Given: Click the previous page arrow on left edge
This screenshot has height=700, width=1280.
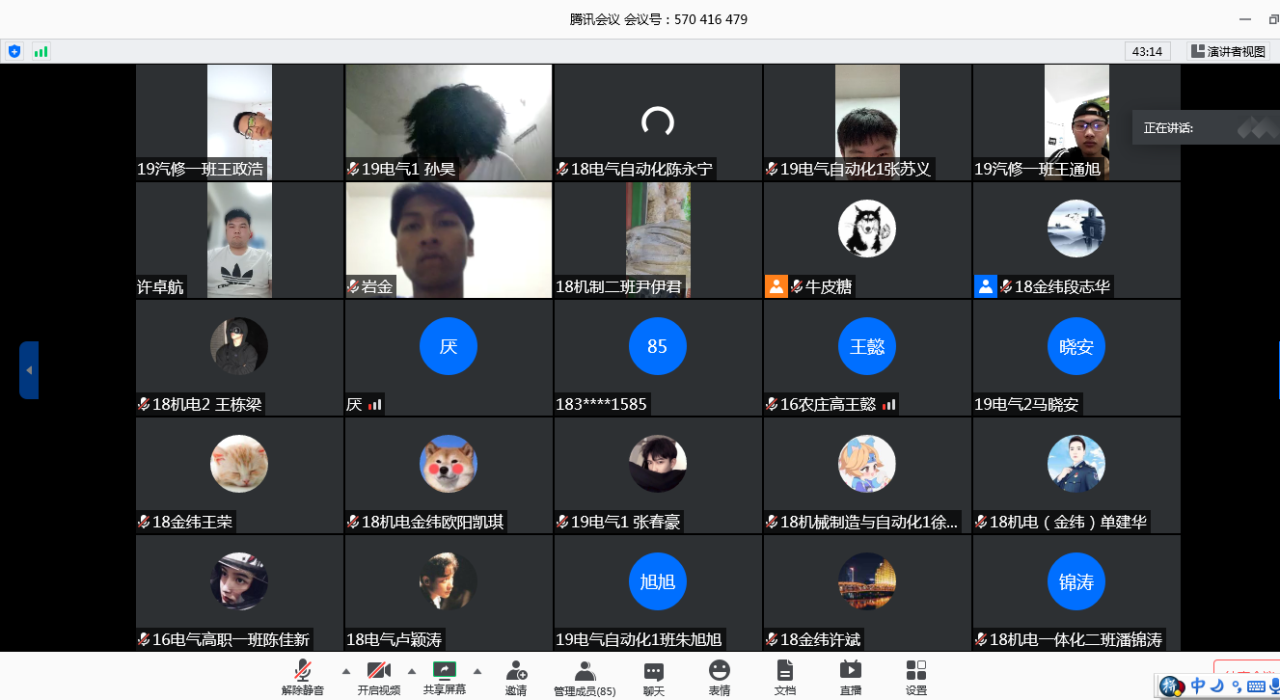Looking at the screenshot, I should pyautogui.click(x=29, y=370).
